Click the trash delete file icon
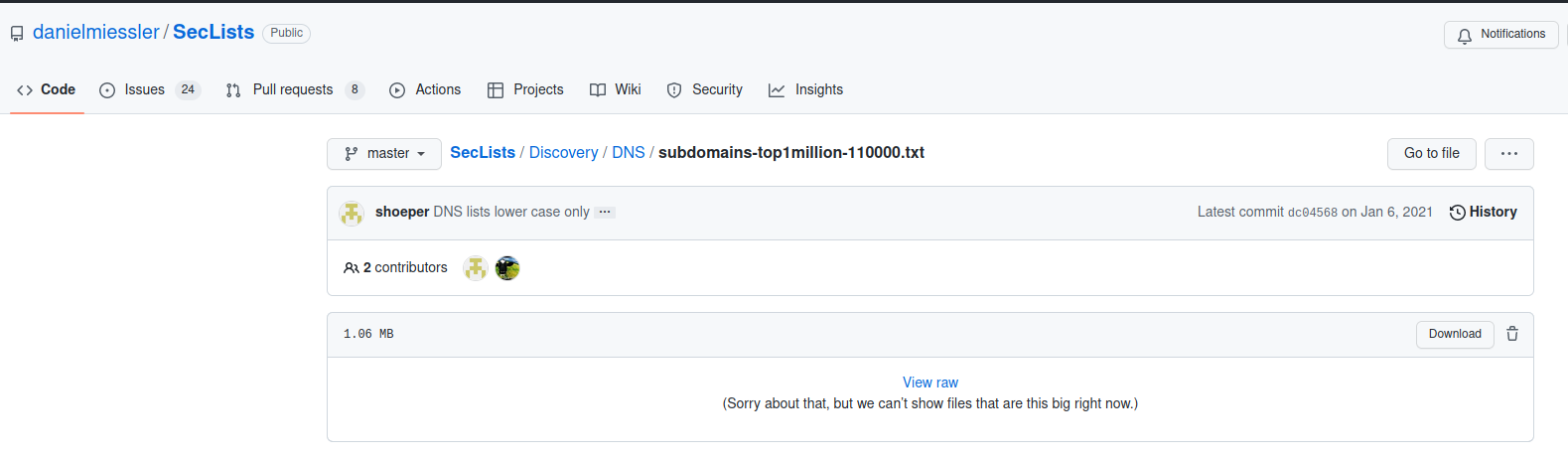 [1512, 334]
